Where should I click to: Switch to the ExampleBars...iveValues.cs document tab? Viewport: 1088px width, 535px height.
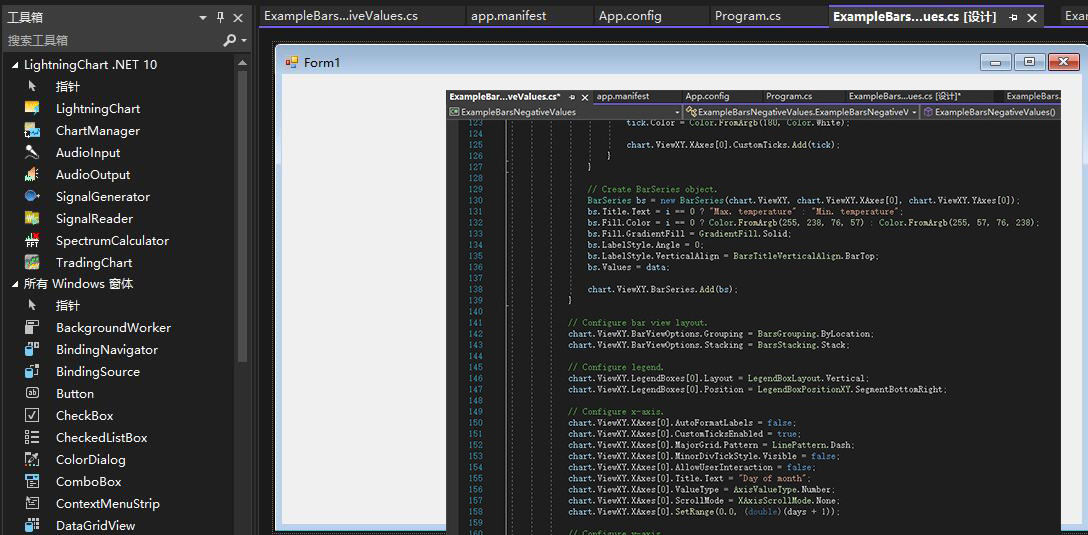click(x=341, y=16)
